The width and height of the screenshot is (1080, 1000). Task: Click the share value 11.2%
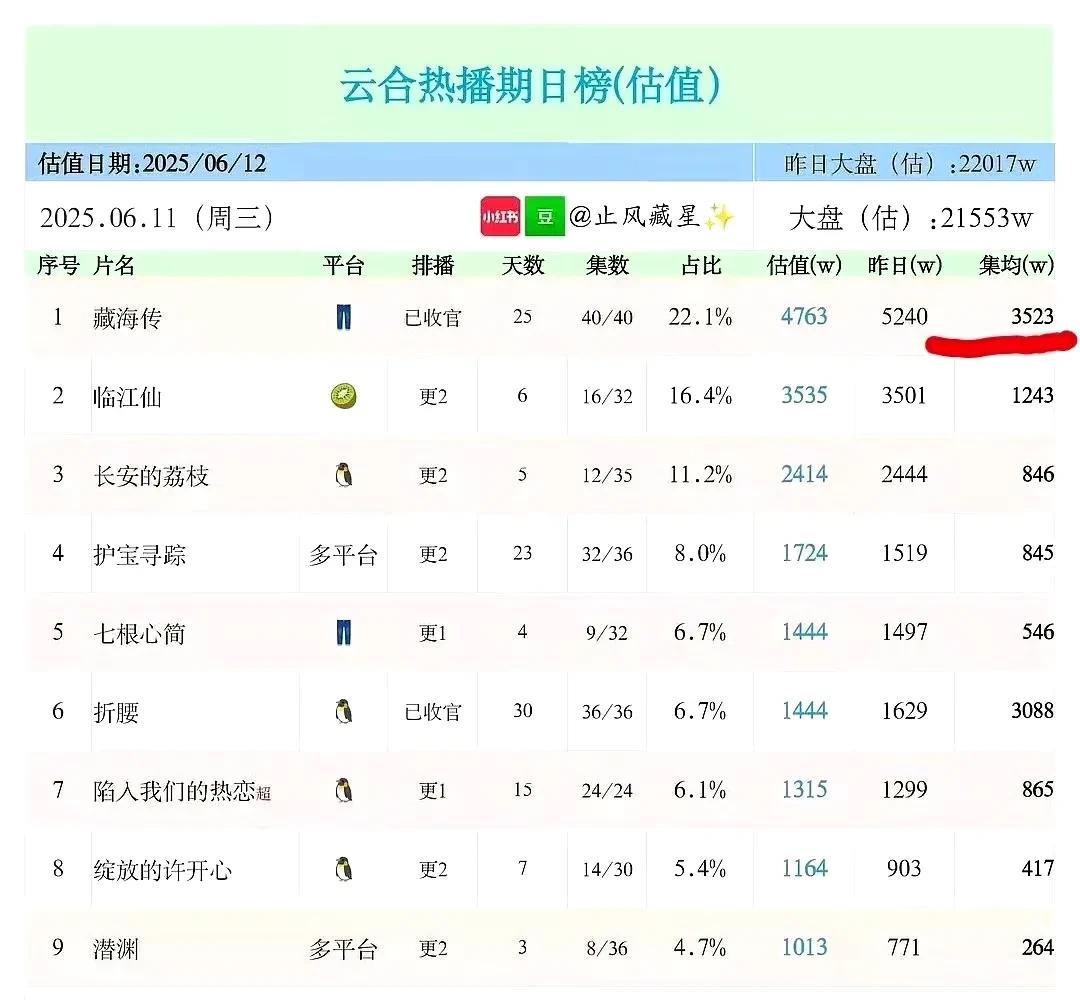[700, 475]
